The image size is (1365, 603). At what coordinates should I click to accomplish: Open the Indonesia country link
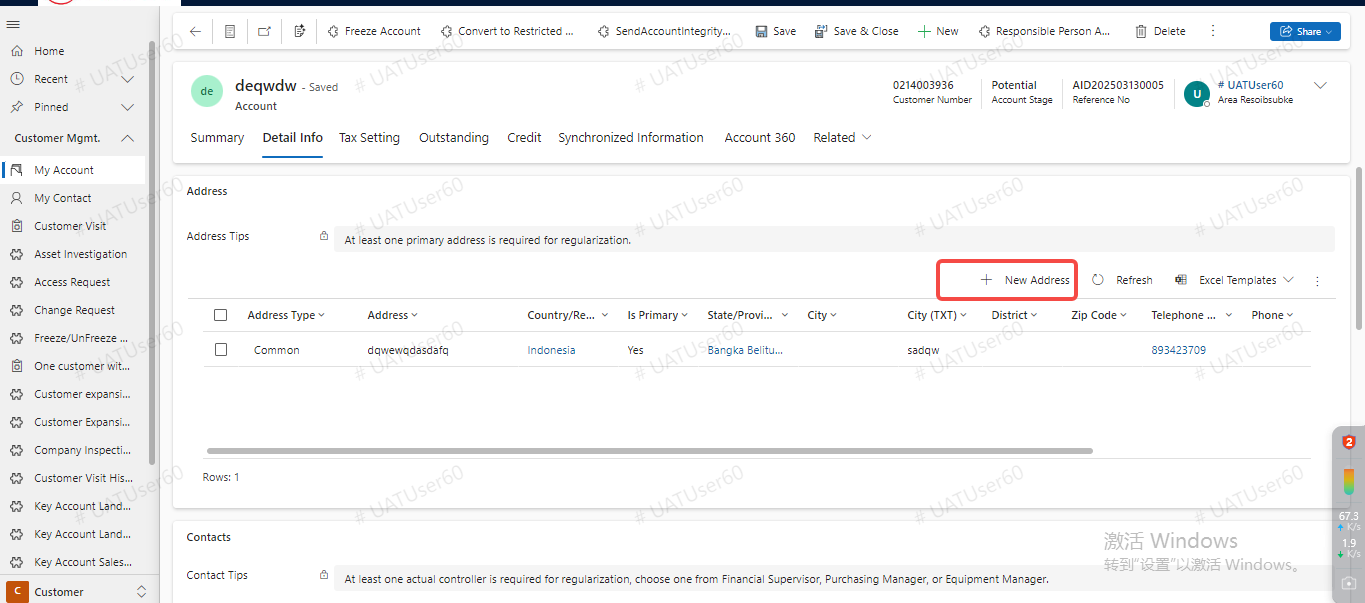551,350
